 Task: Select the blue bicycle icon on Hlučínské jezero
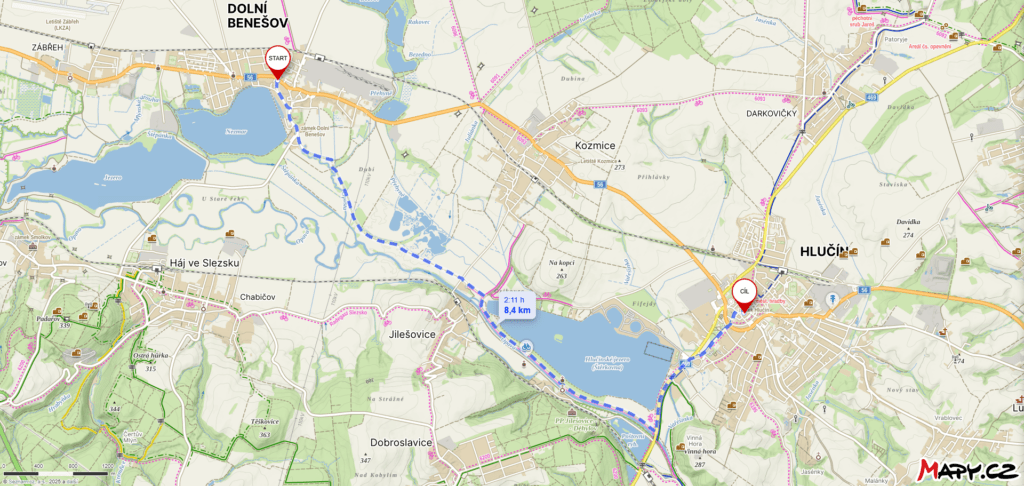coord(524,348)
